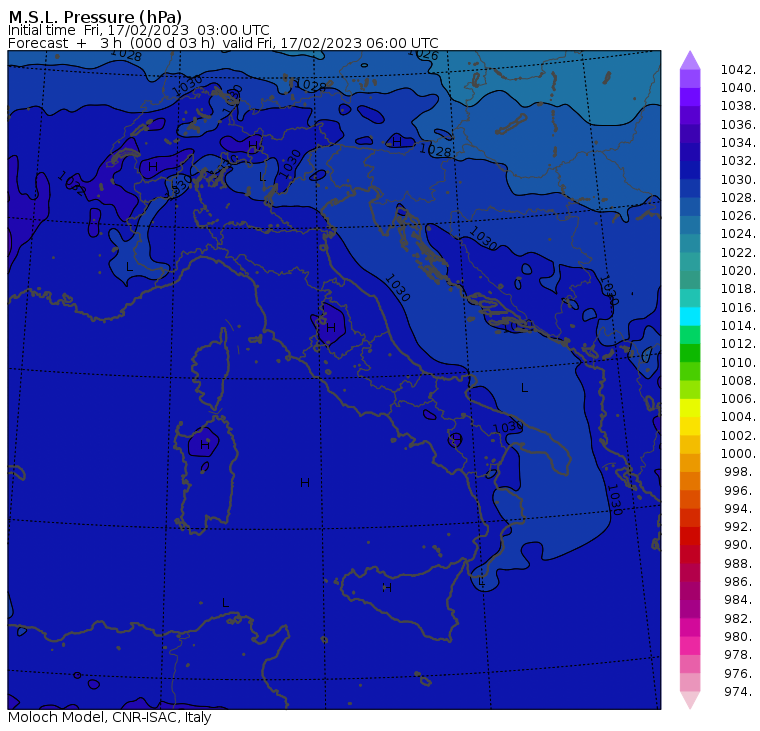Pick the bright cyan swatch between 1014 and 1016

(x=690, y=317)
